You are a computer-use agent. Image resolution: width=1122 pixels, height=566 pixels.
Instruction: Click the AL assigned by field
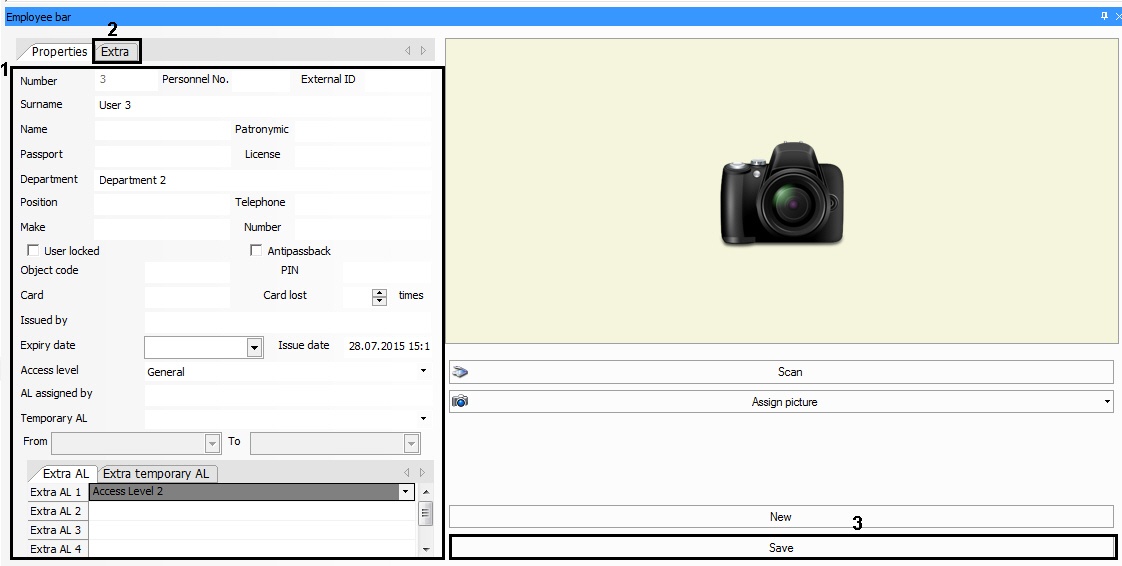[288, 394]
